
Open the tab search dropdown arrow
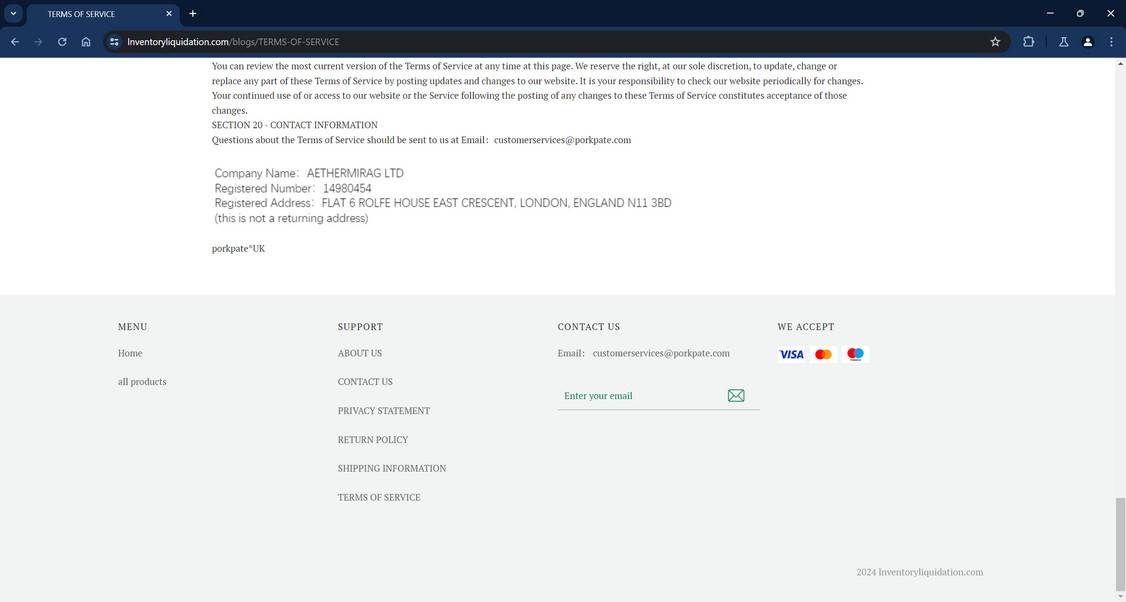(x=13, y=14)
